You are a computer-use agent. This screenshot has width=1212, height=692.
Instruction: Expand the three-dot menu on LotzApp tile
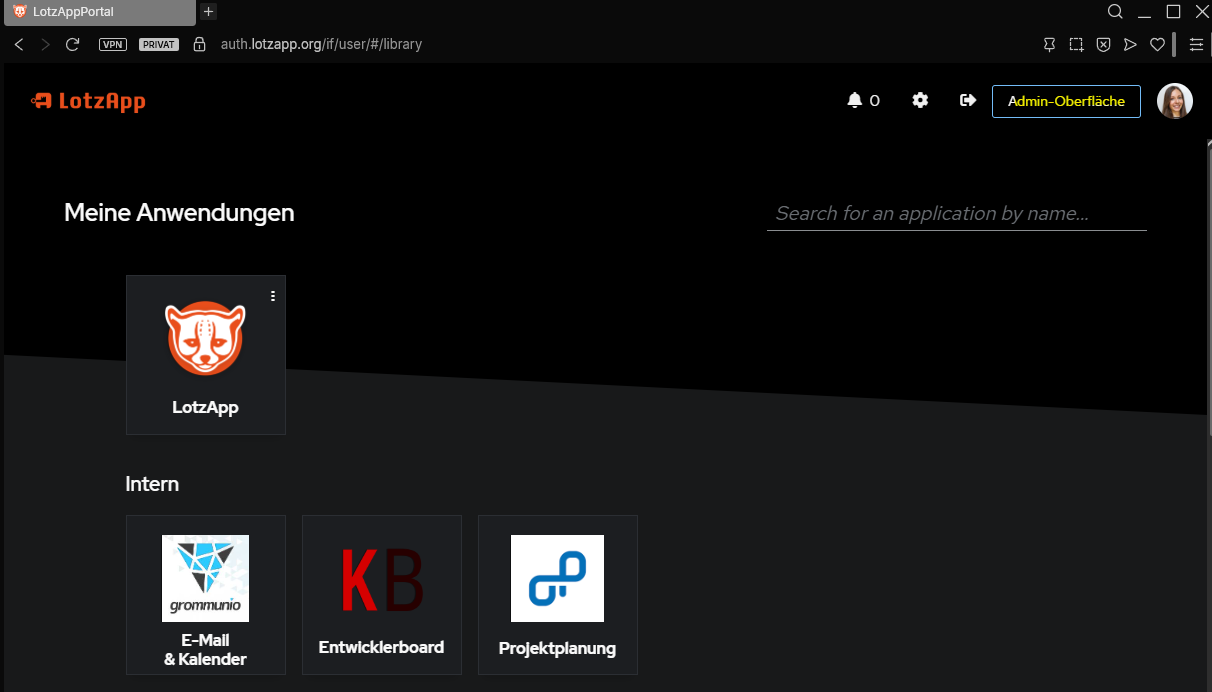[x=273, y=296]
